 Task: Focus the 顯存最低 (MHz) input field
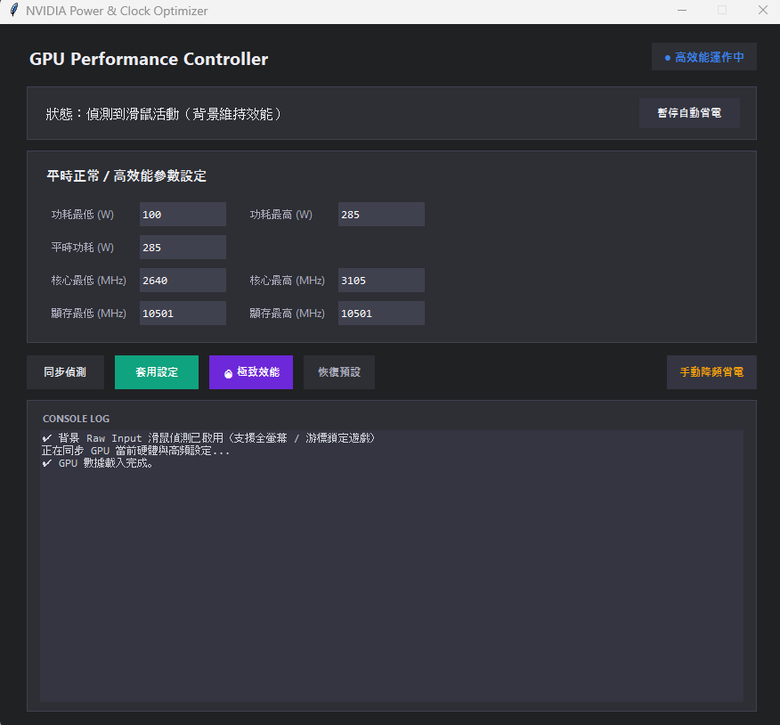183,313
